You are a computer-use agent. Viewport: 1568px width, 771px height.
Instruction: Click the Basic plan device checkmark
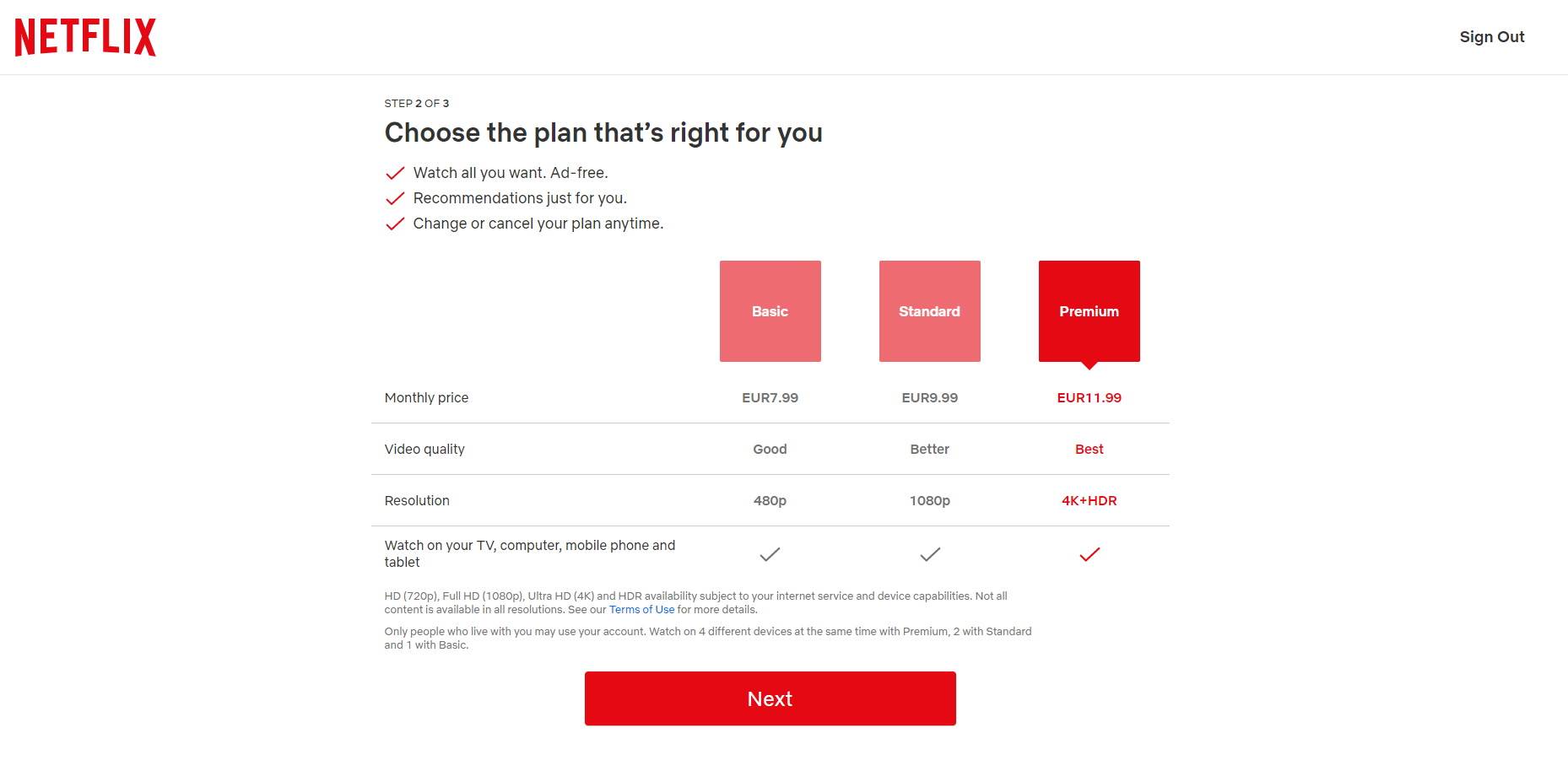click(770, 554)
